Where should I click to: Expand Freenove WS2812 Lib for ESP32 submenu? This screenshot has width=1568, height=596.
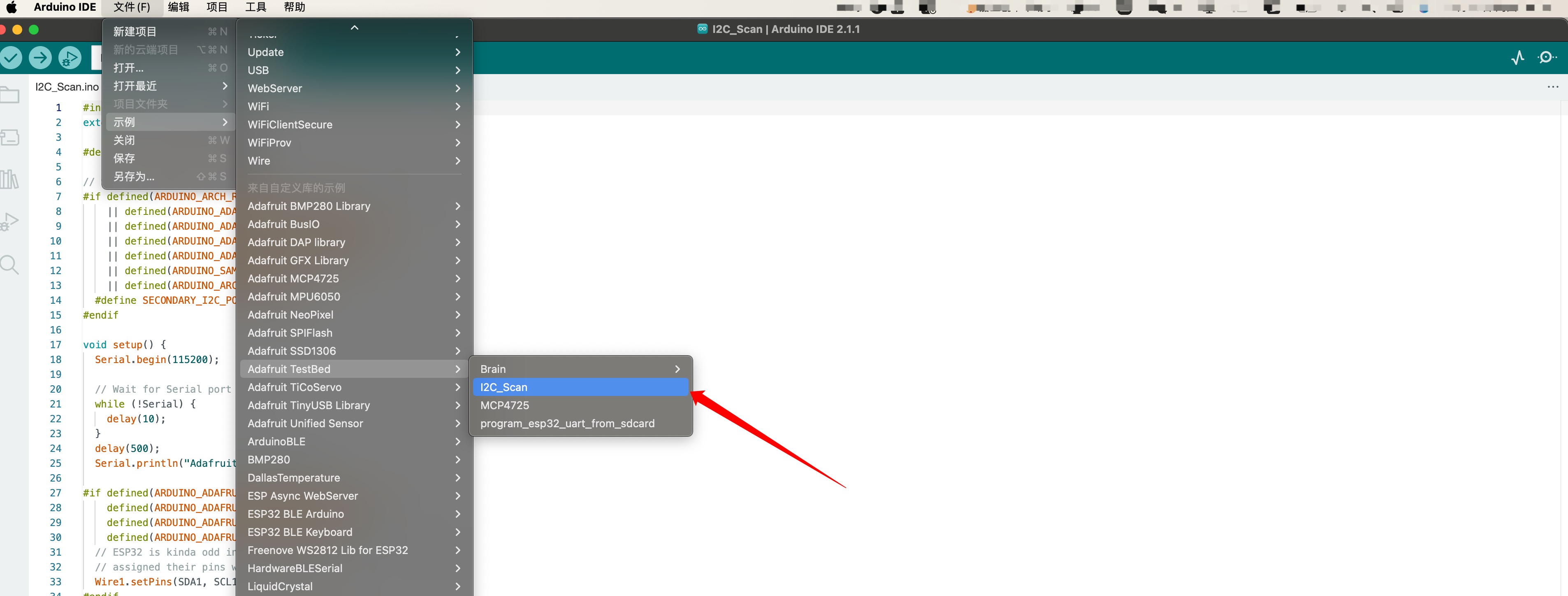[354, 550]
